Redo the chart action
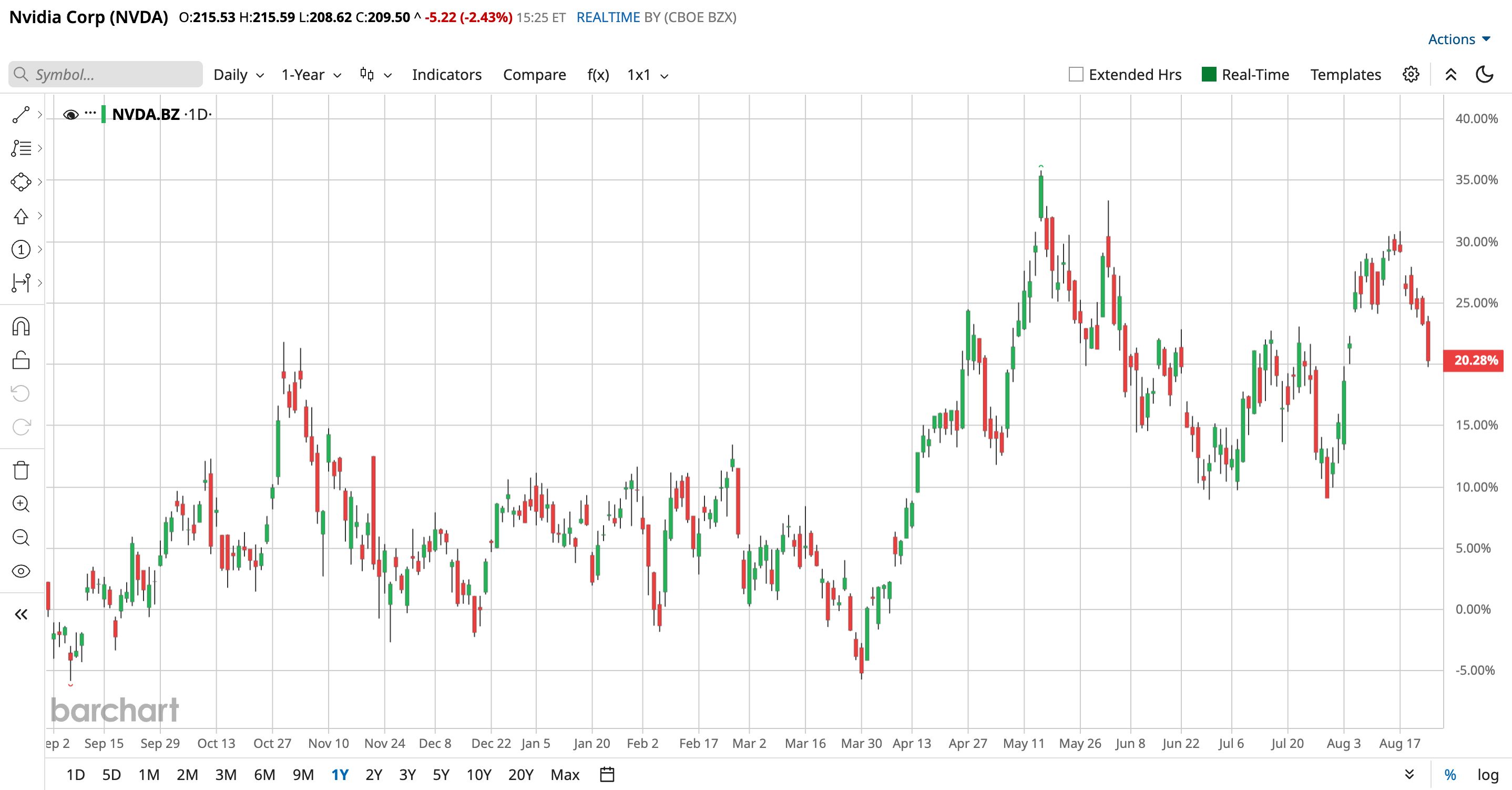The image size is (1512, 790). pos(21,427)
